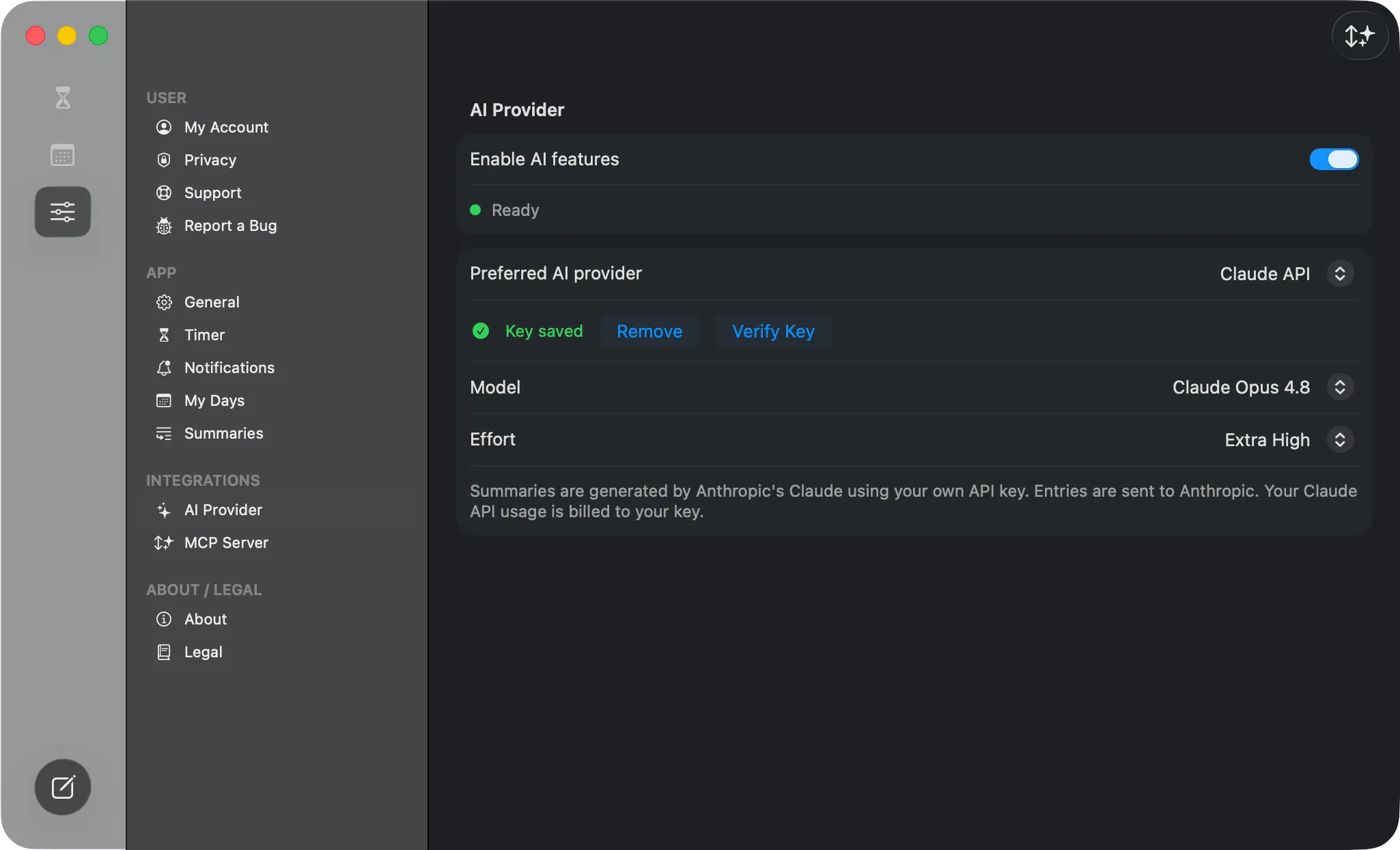Disable the Enable AI features switch
This screenshot has height=850, width=1400.
1334,159
